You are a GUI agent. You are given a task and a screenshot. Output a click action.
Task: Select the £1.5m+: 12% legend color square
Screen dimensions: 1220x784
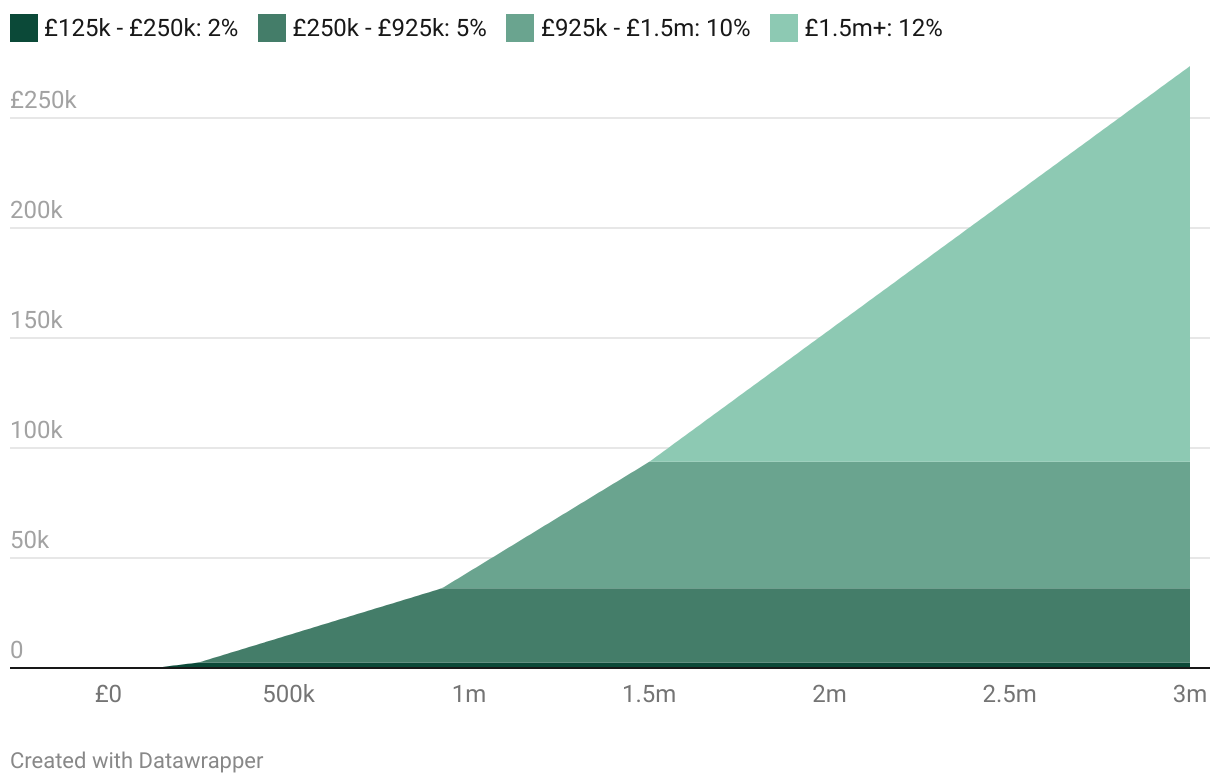pyautogui.click(x=784, y=28)
